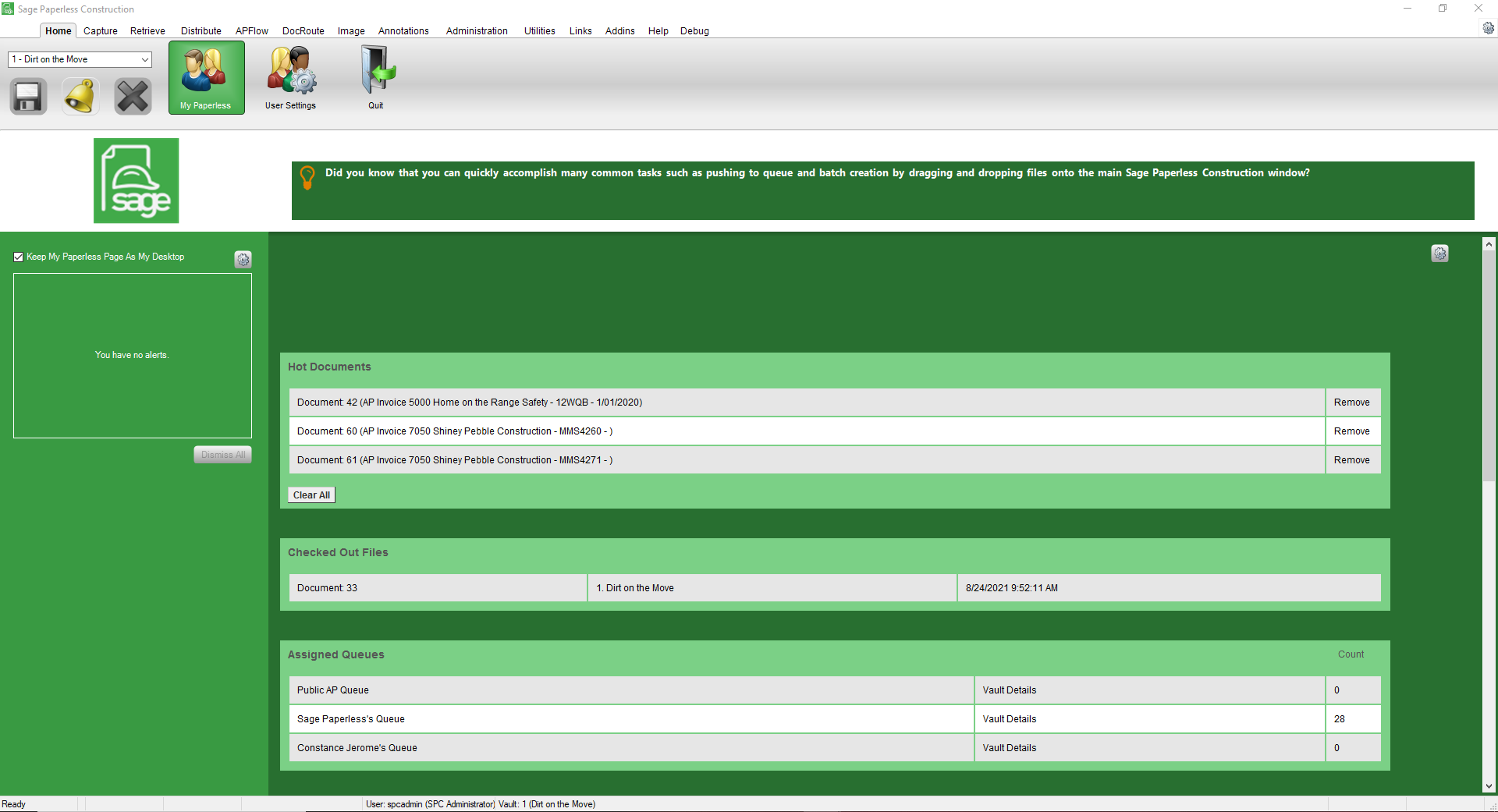The image size is (1498, 812).
Task: Click the scrollbar up arrow
Action: click(1489, 244)
